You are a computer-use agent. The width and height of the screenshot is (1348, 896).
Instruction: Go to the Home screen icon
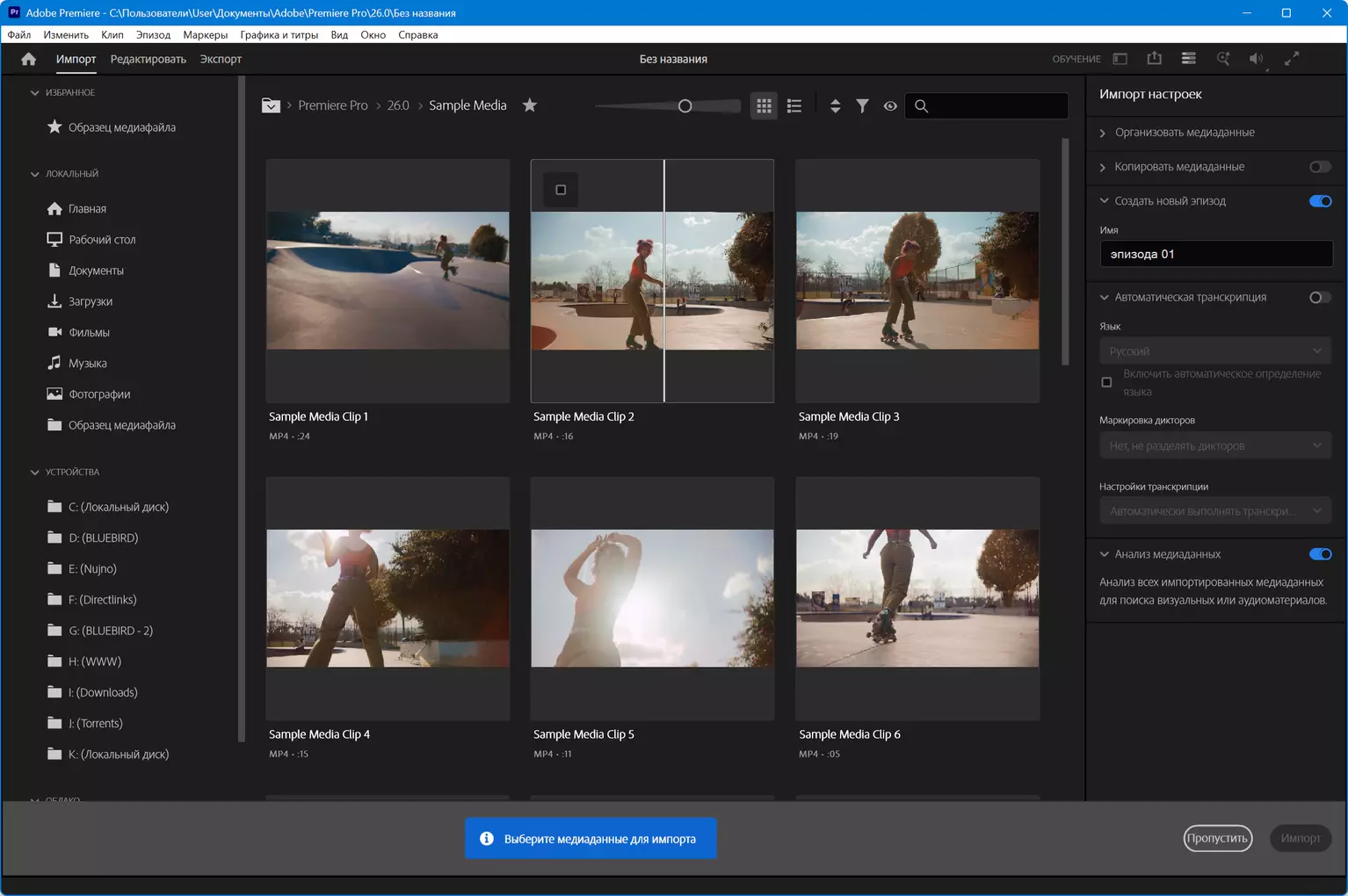29,59
